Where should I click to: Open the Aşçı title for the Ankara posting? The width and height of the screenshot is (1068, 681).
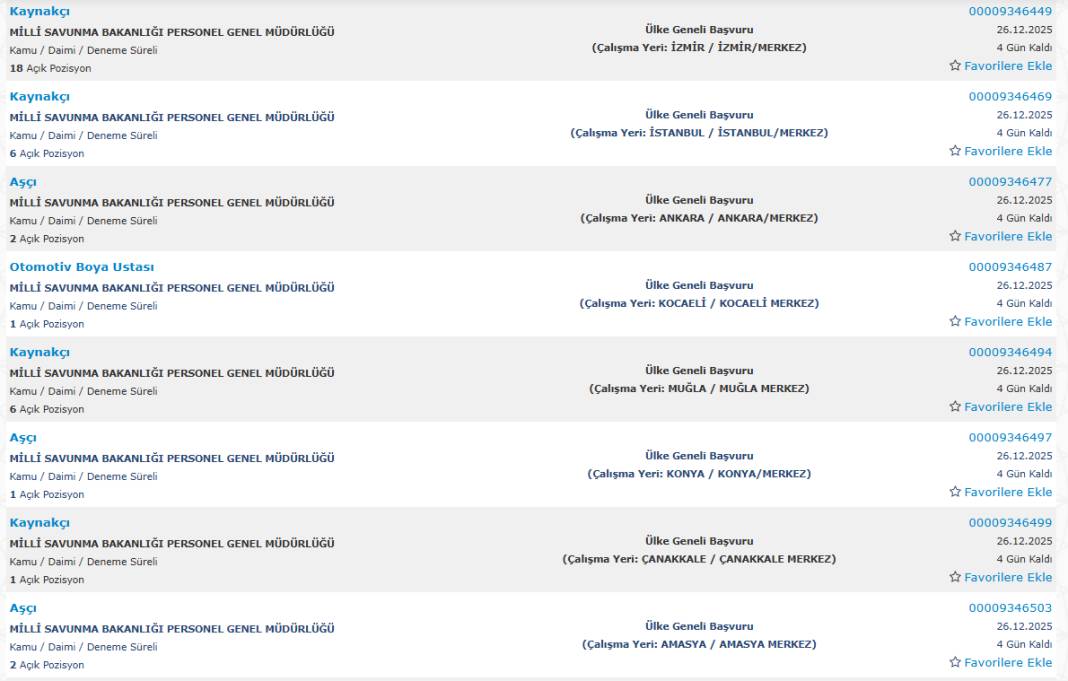point(23,182)
